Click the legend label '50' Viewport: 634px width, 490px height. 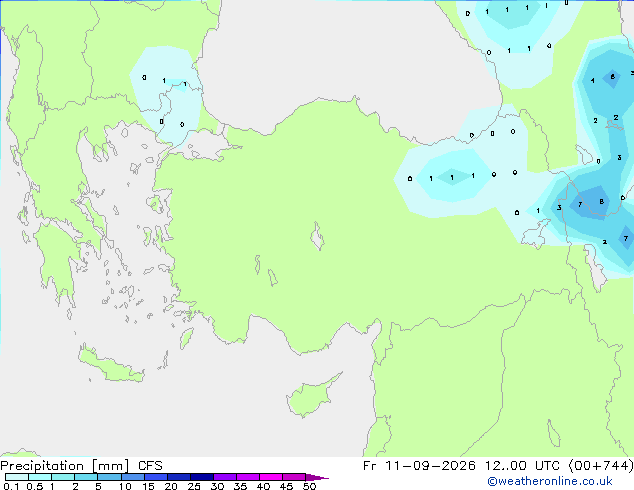click(309, 486)
